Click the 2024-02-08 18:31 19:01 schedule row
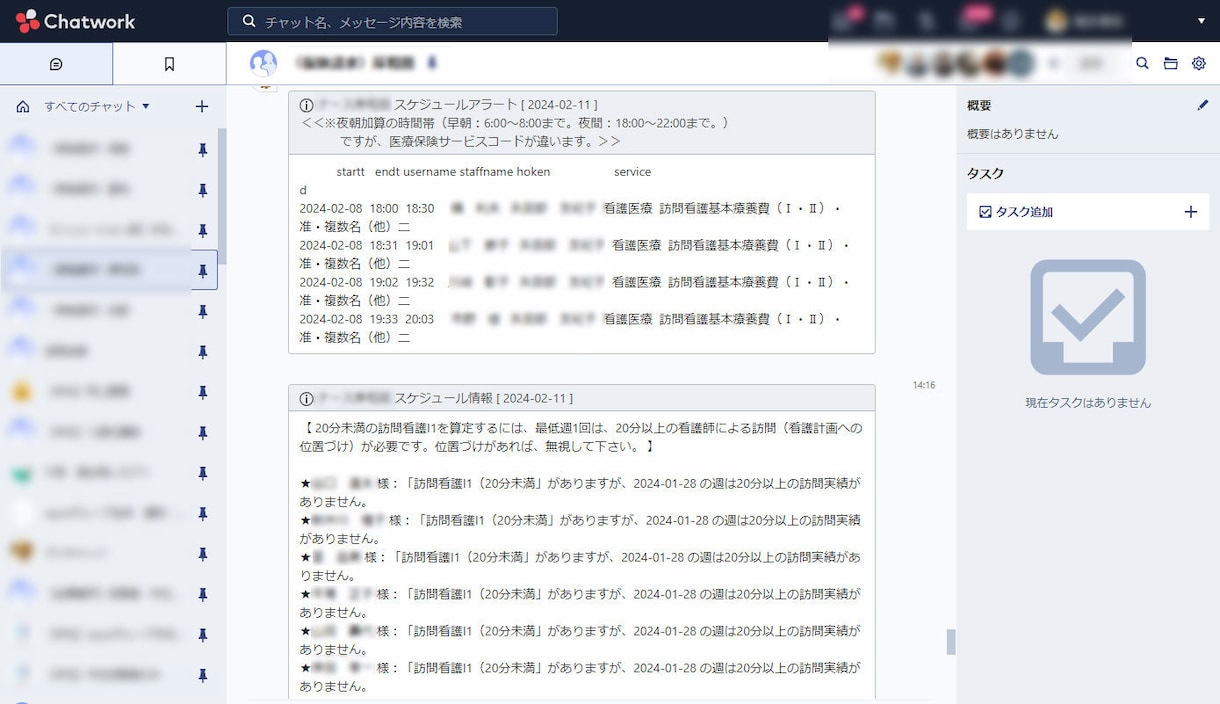This screenshot has height=704, width=1220. click(x=575, y=255)
